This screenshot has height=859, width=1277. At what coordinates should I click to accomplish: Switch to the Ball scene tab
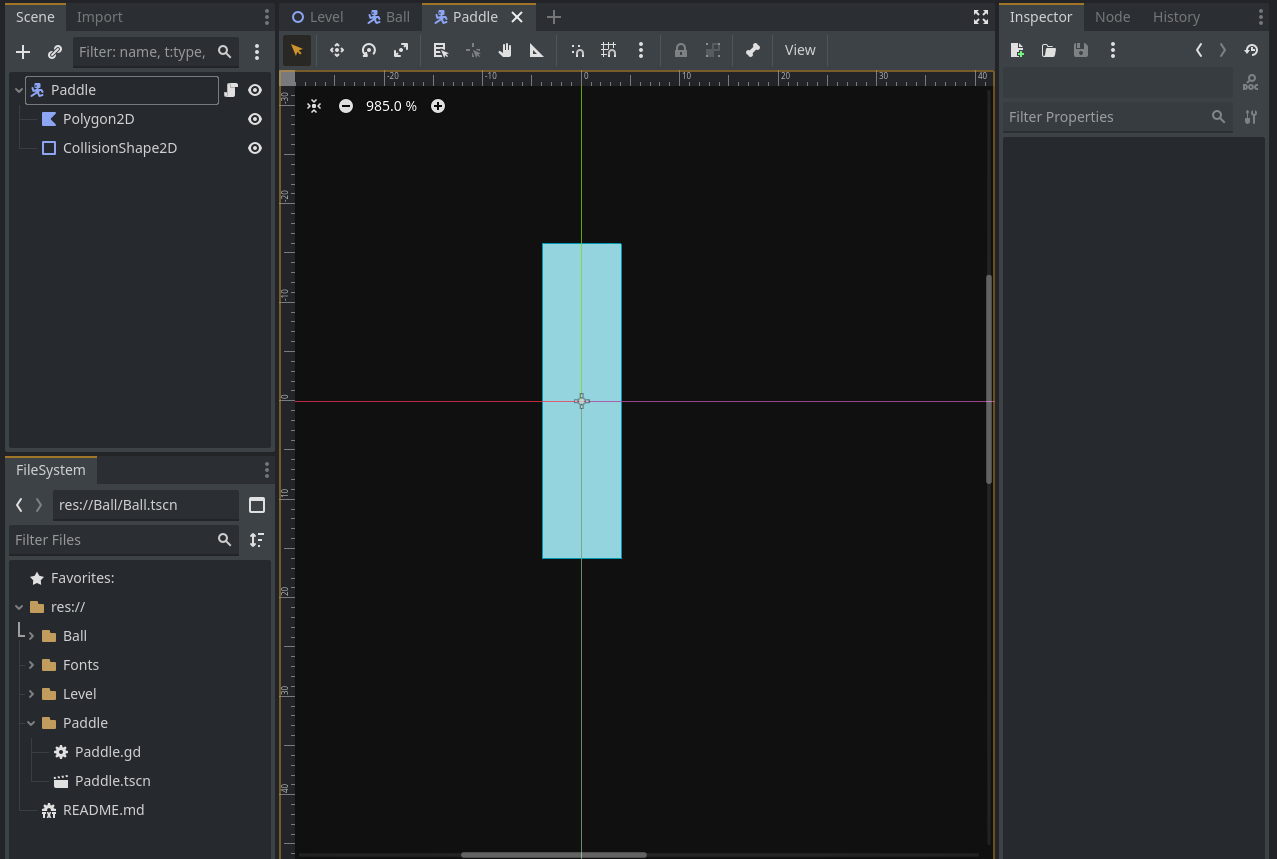tap(388, 16)
